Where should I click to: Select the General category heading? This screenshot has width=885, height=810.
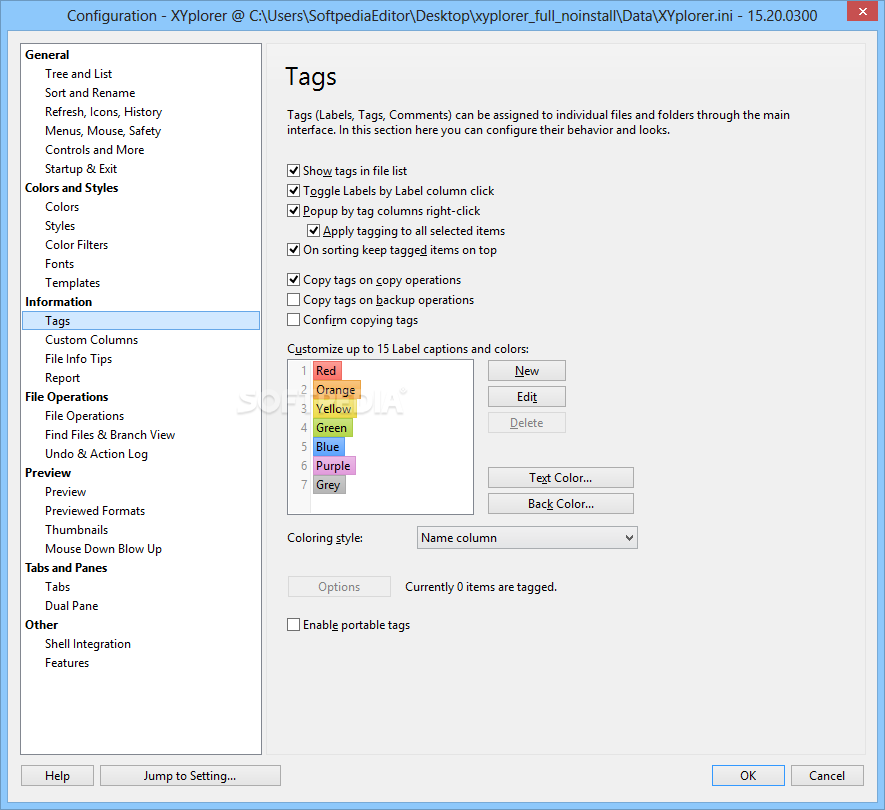pos(47,55)
